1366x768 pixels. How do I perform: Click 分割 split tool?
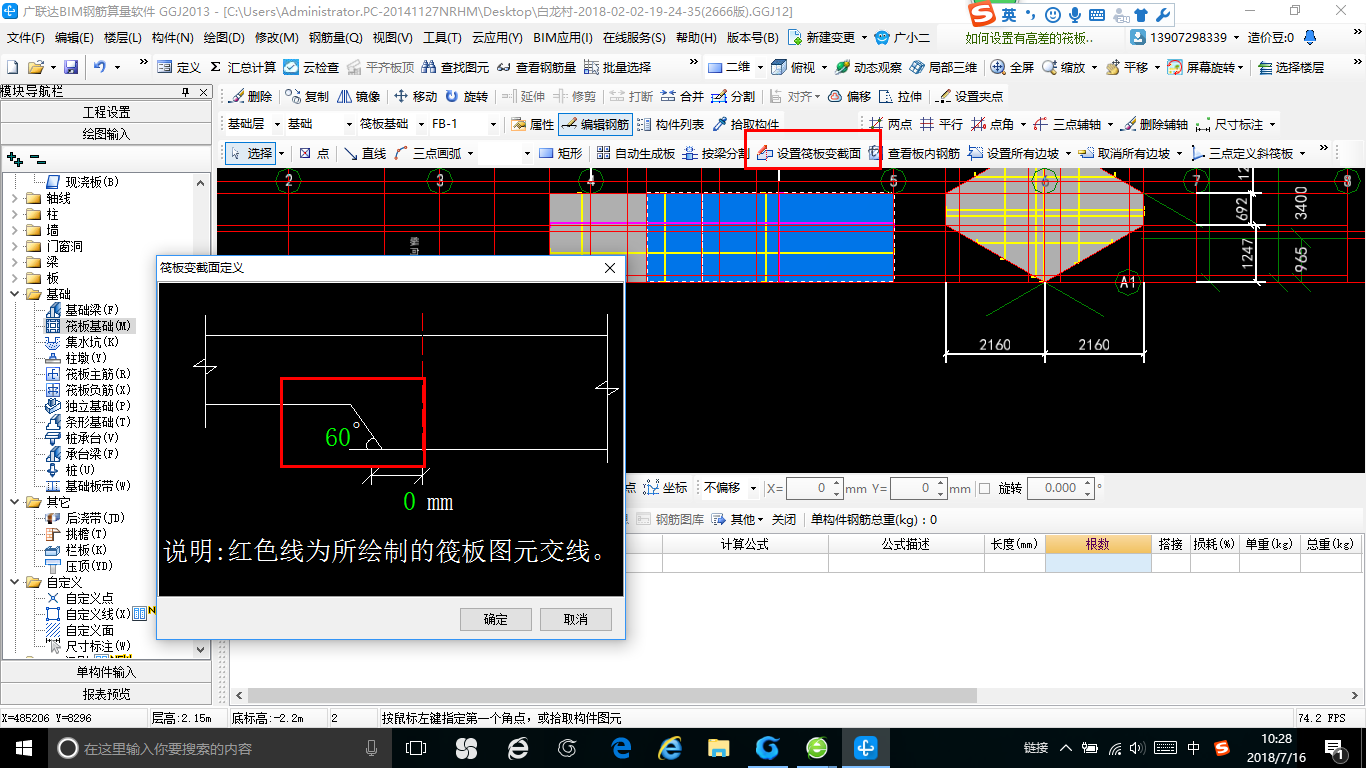click(733, 97)
